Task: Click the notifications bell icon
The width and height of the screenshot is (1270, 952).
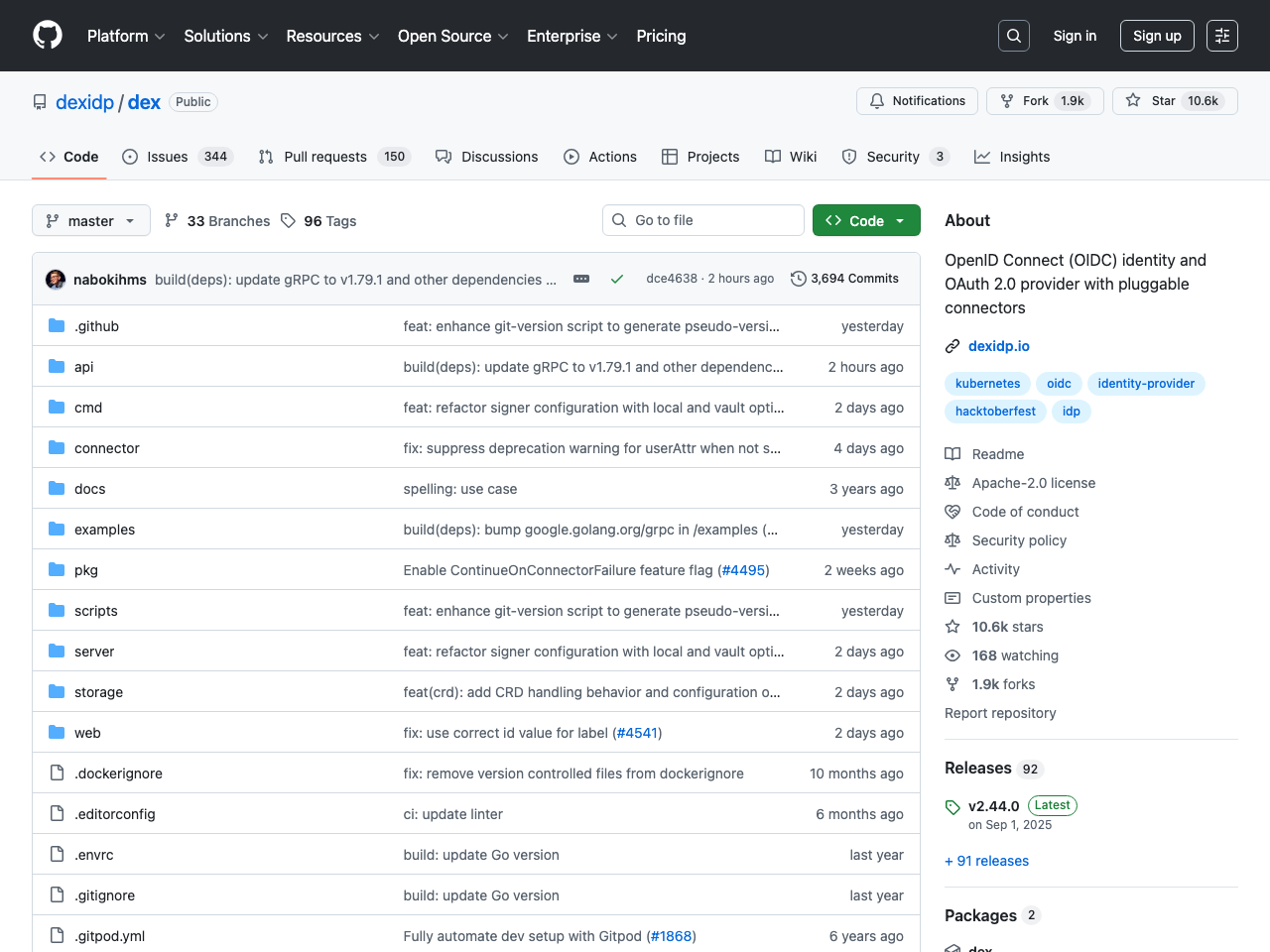Action: 877,100
